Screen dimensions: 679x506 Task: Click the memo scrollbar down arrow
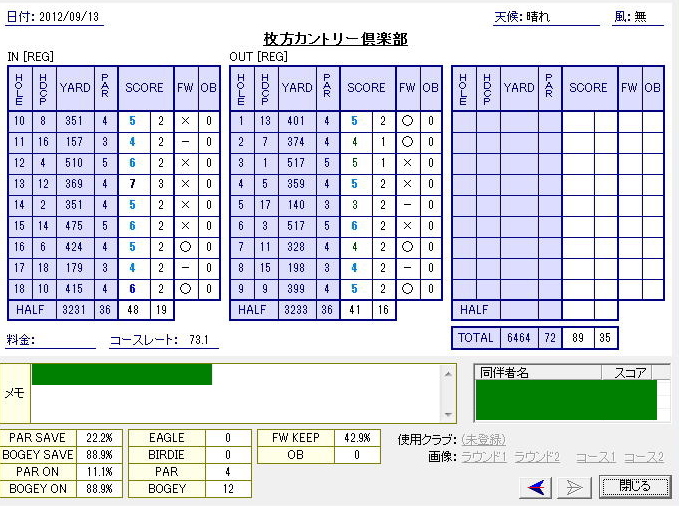pyautogui.click(x=448, y=415)
